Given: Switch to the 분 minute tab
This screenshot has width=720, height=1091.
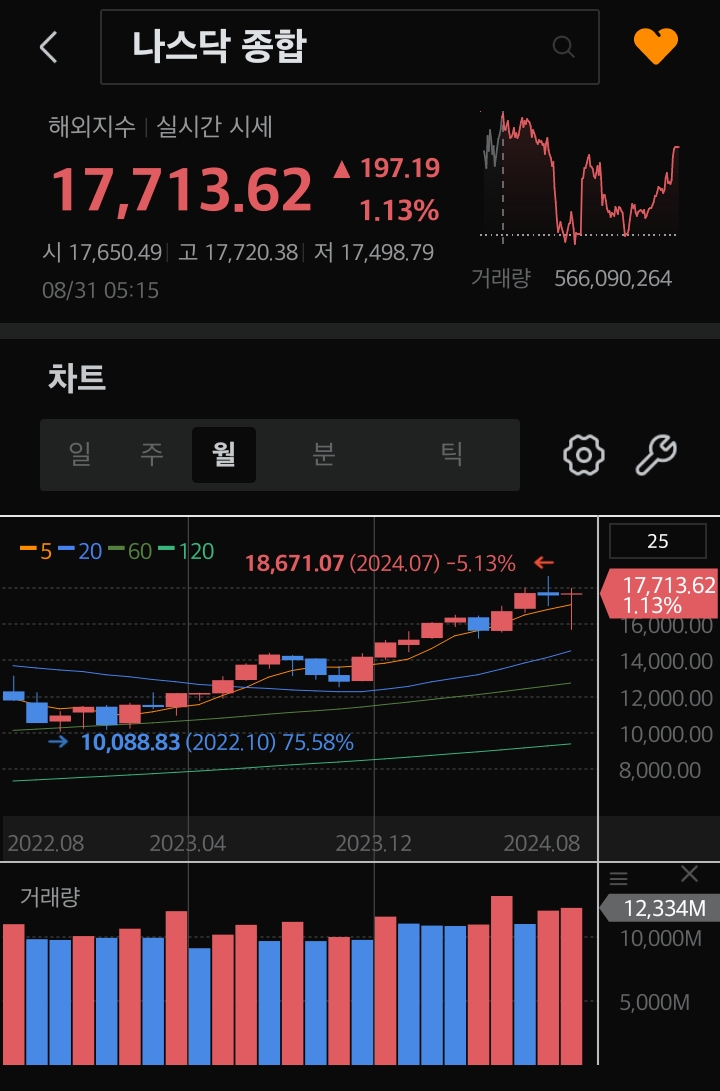Looking at the screenshot, I should (323, 454).
